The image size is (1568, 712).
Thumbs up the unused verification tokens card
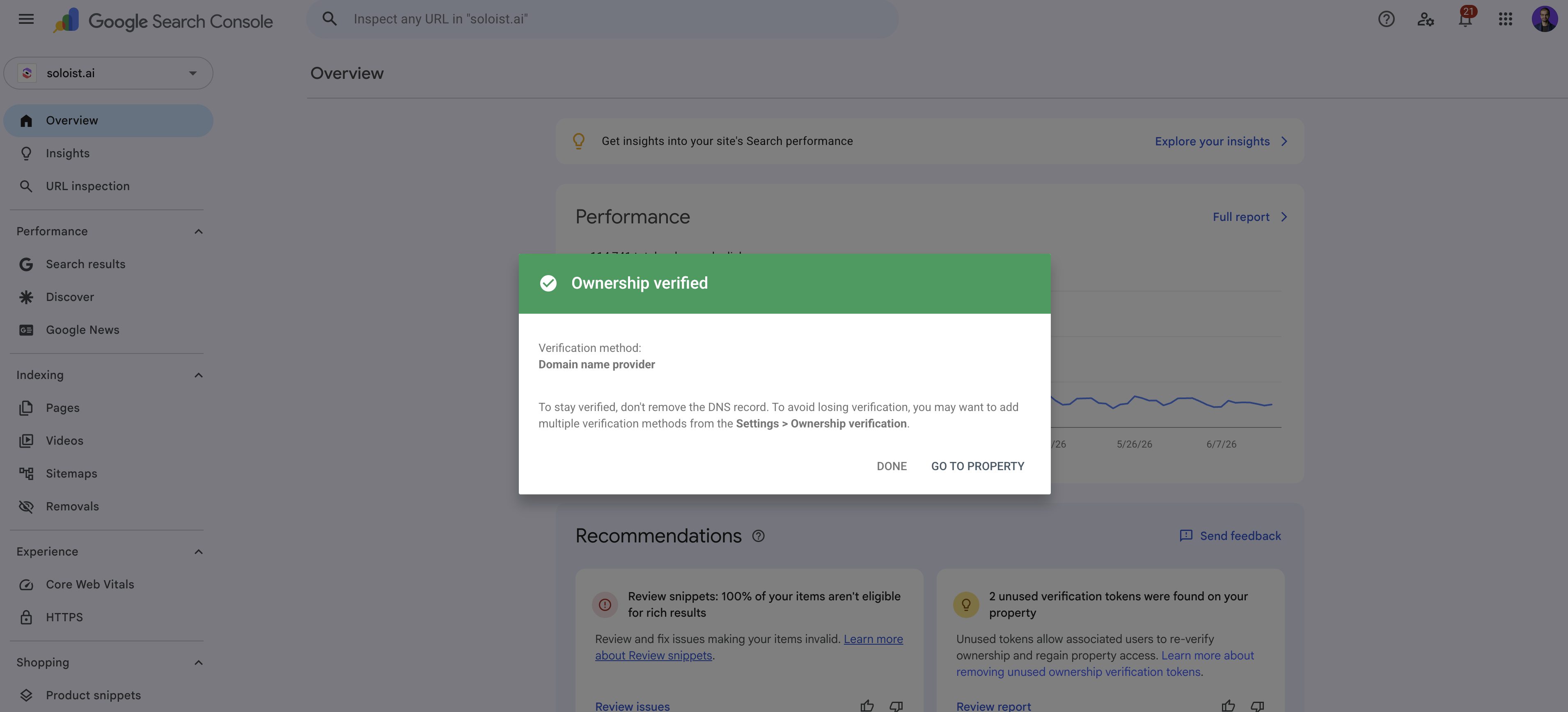pos(1228,706)
